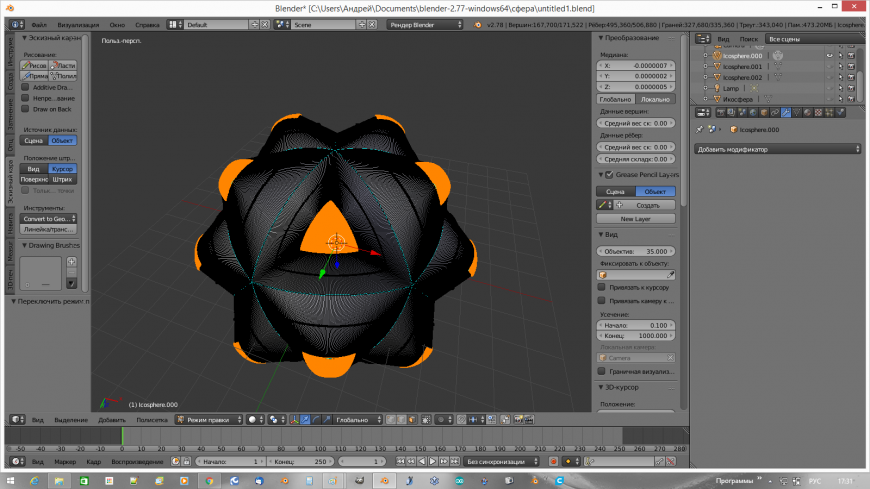Screen dimensions: 870x489
Task: Open the Справка menu
Action: coord(147,25)
